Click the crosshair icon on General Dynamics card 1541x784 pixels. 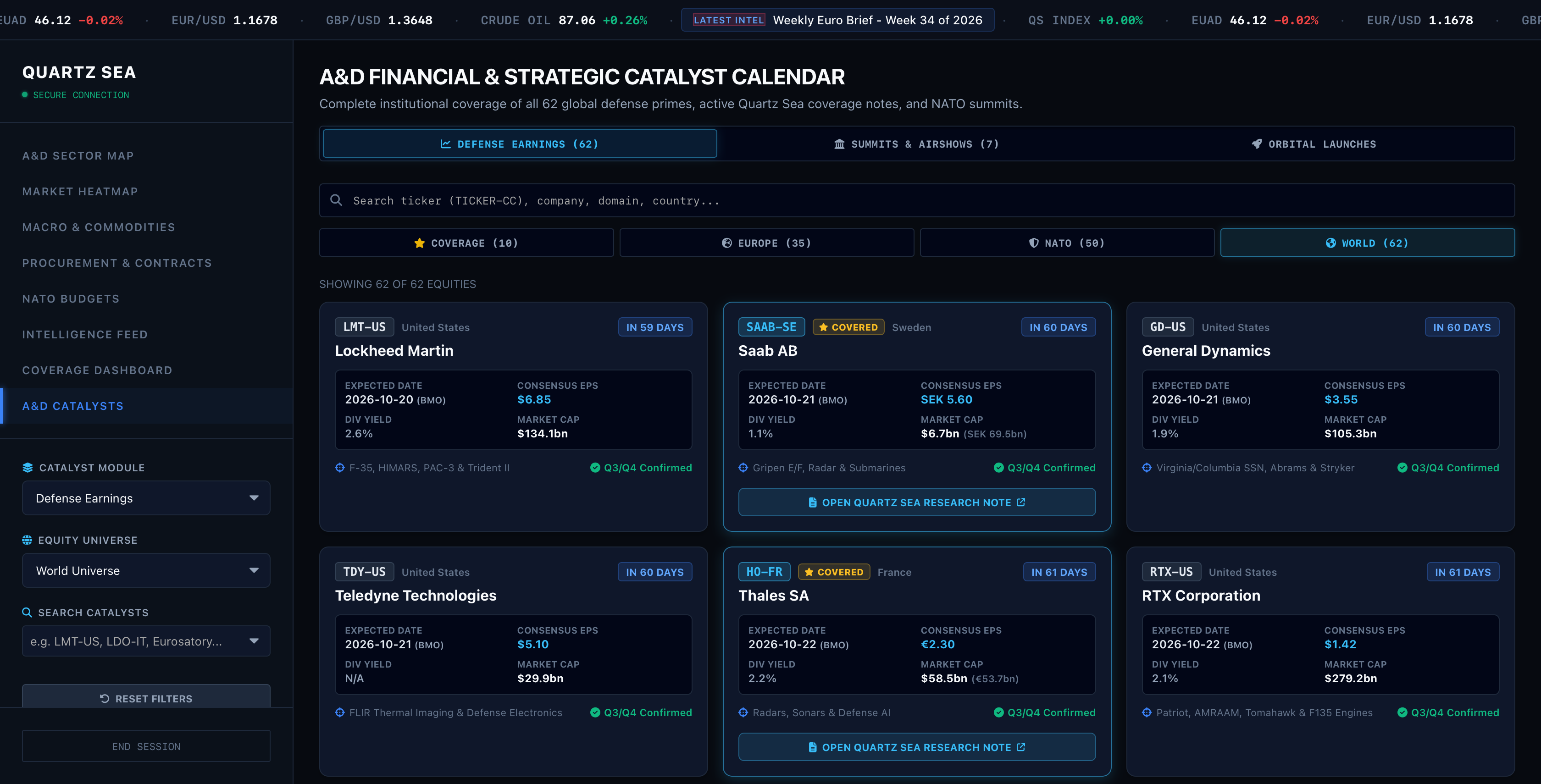[1147, 468]
